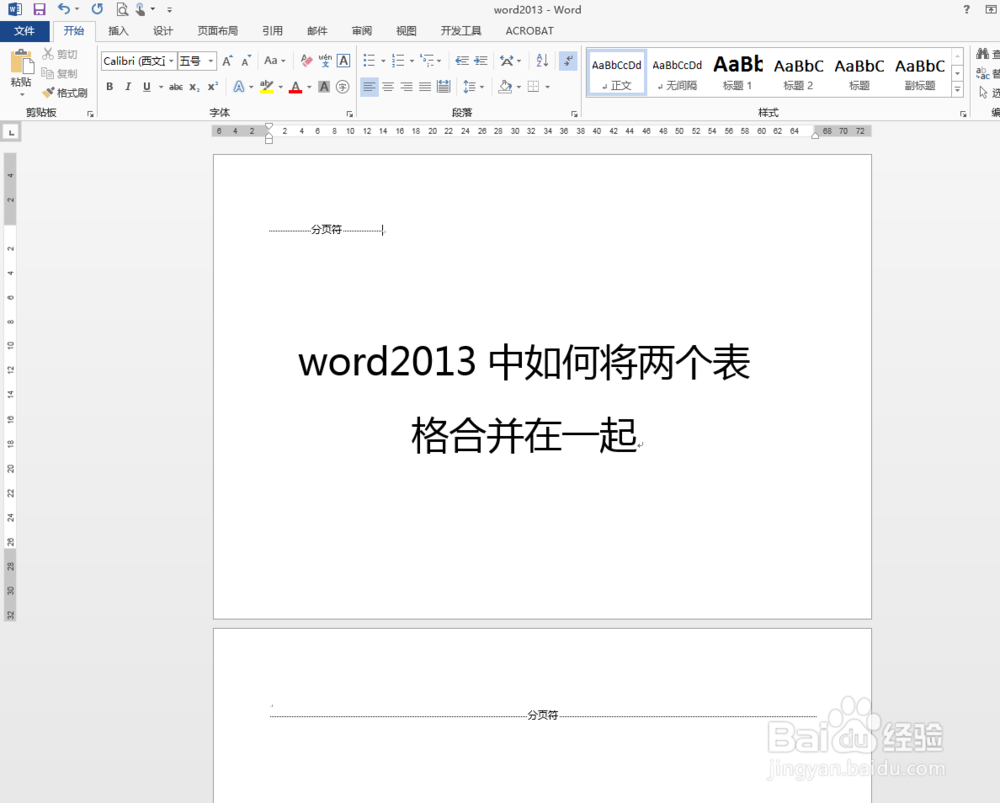Click the Word help question mark
The image size is (1000, 803).
(x=967, y=10)
